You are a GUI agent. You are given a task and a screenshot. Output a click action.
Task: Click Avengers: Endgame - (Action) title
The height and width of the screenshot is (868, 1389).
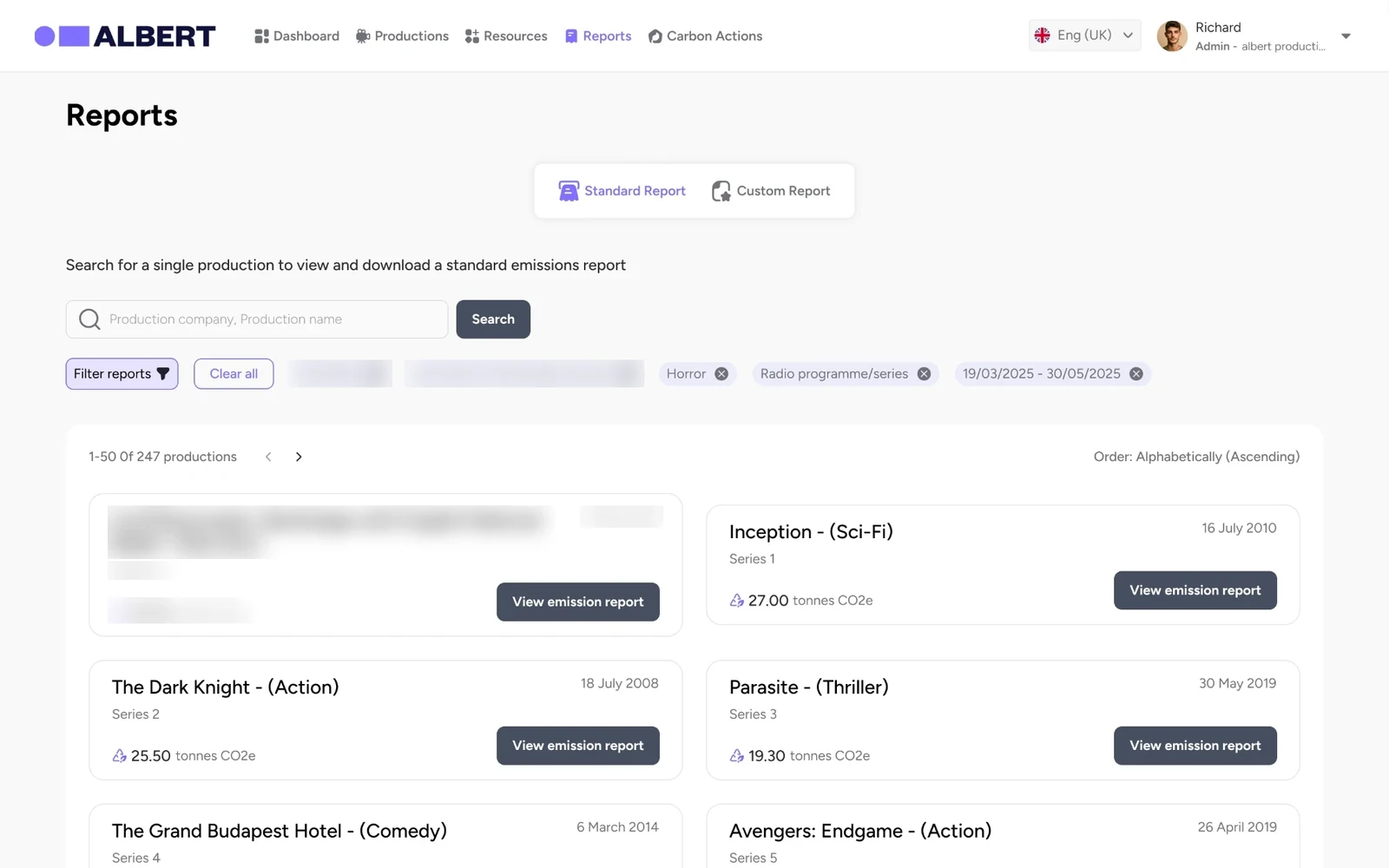click(x=860, y=831)
